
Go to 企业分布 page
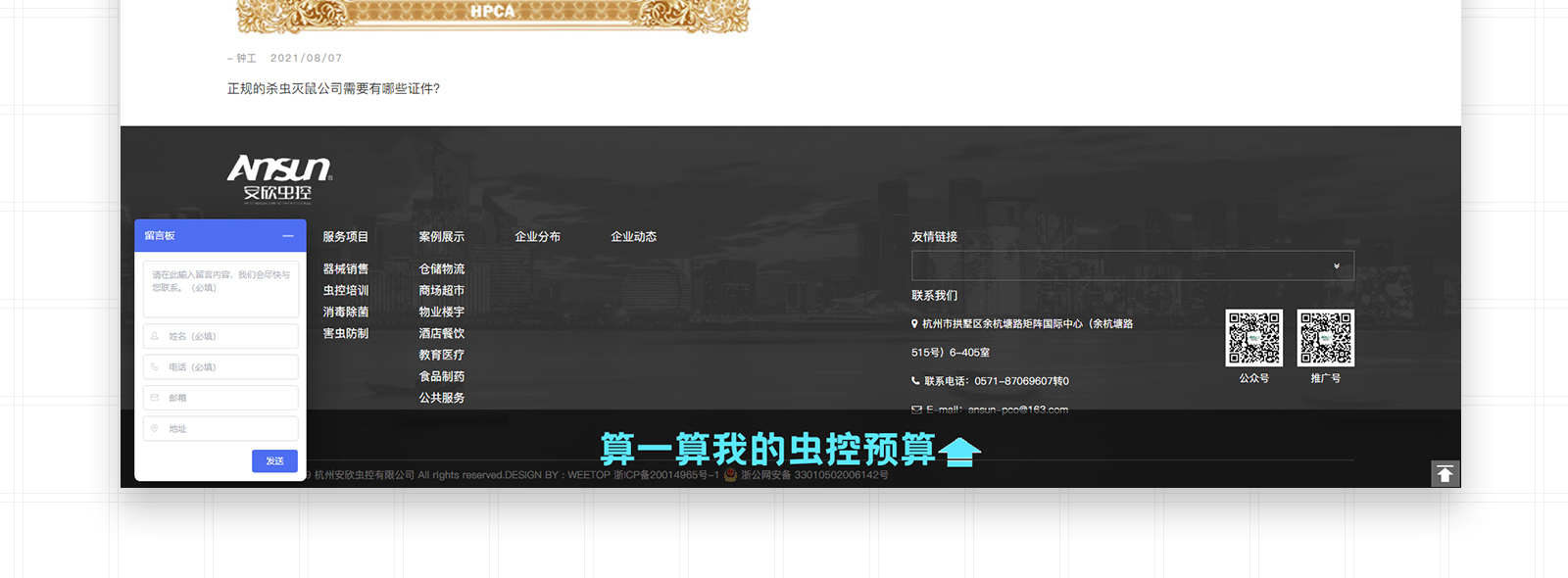point(537,237)
